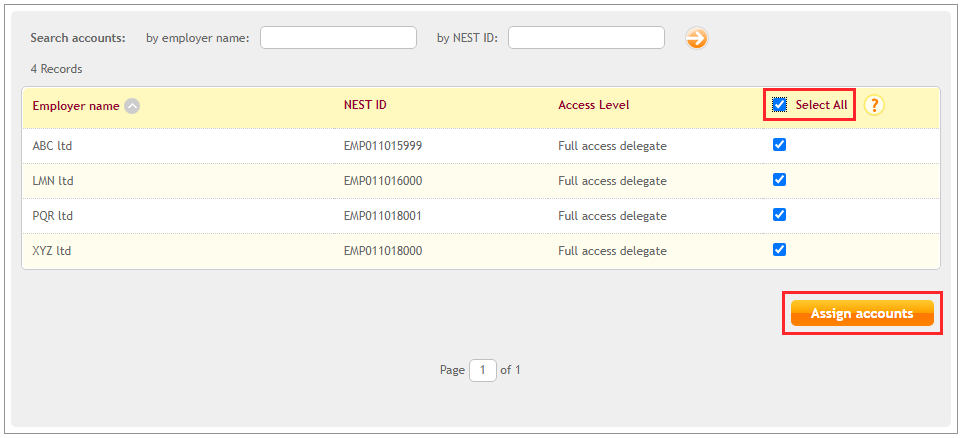
Task: Click the Select All label text
Action: pos(822,105)
